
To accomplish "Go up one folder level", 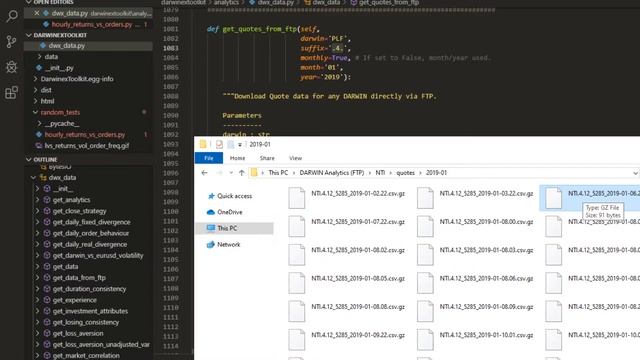I will (x=242, y=173).
